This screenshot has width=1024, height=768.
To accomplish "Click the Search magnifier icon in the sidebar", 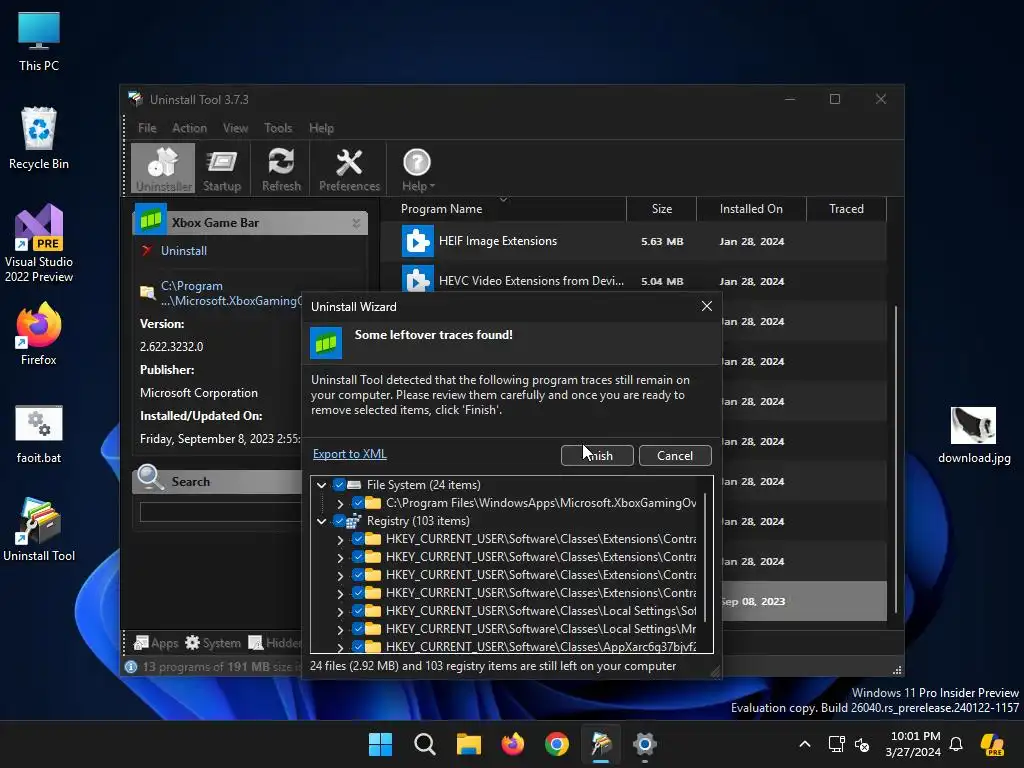I will (150, 478).
